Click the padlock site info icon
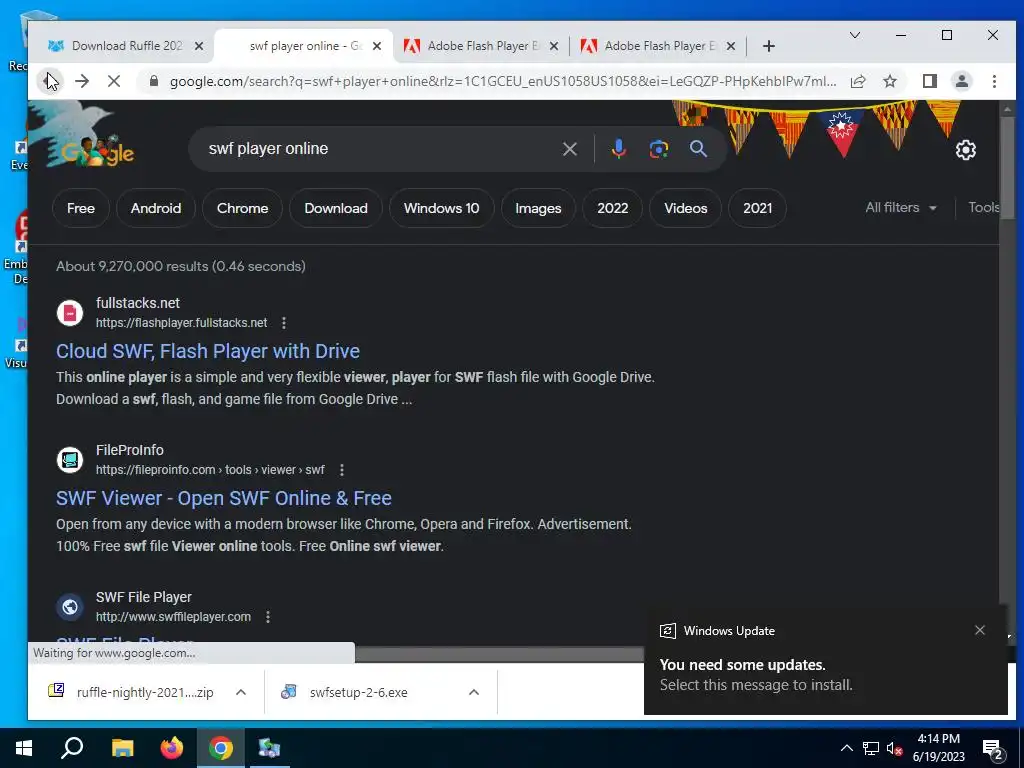Image resolution: width=1024 pixels, height=768 pixels. [x=153, y=81]
